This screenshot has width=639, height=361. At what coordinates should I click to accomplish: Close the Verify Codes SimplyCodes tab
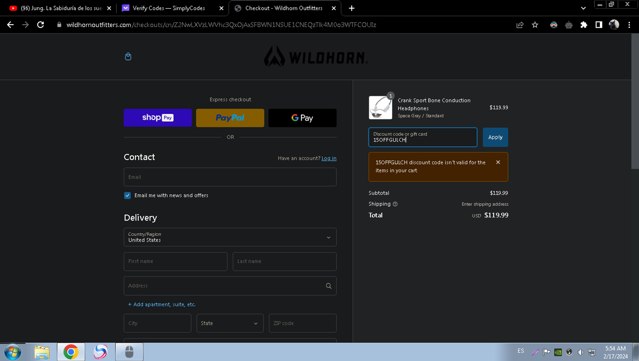click(221, 8)
